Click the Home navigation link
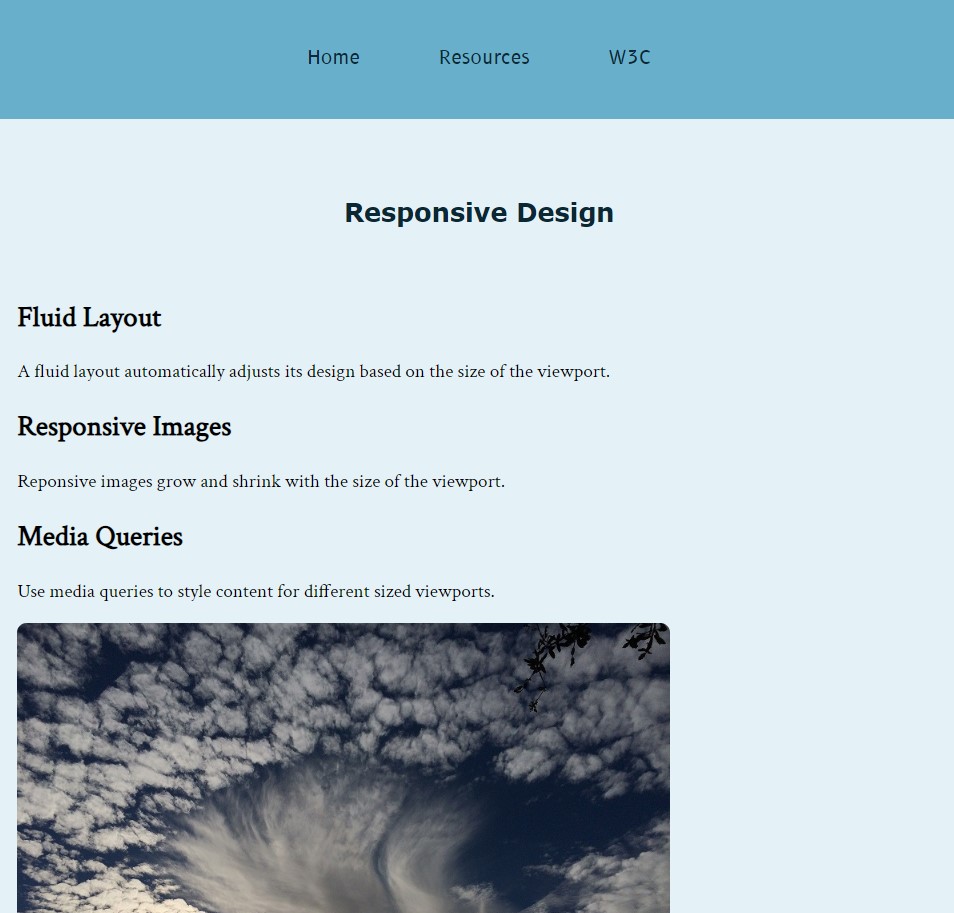 (x=333, y=58)
